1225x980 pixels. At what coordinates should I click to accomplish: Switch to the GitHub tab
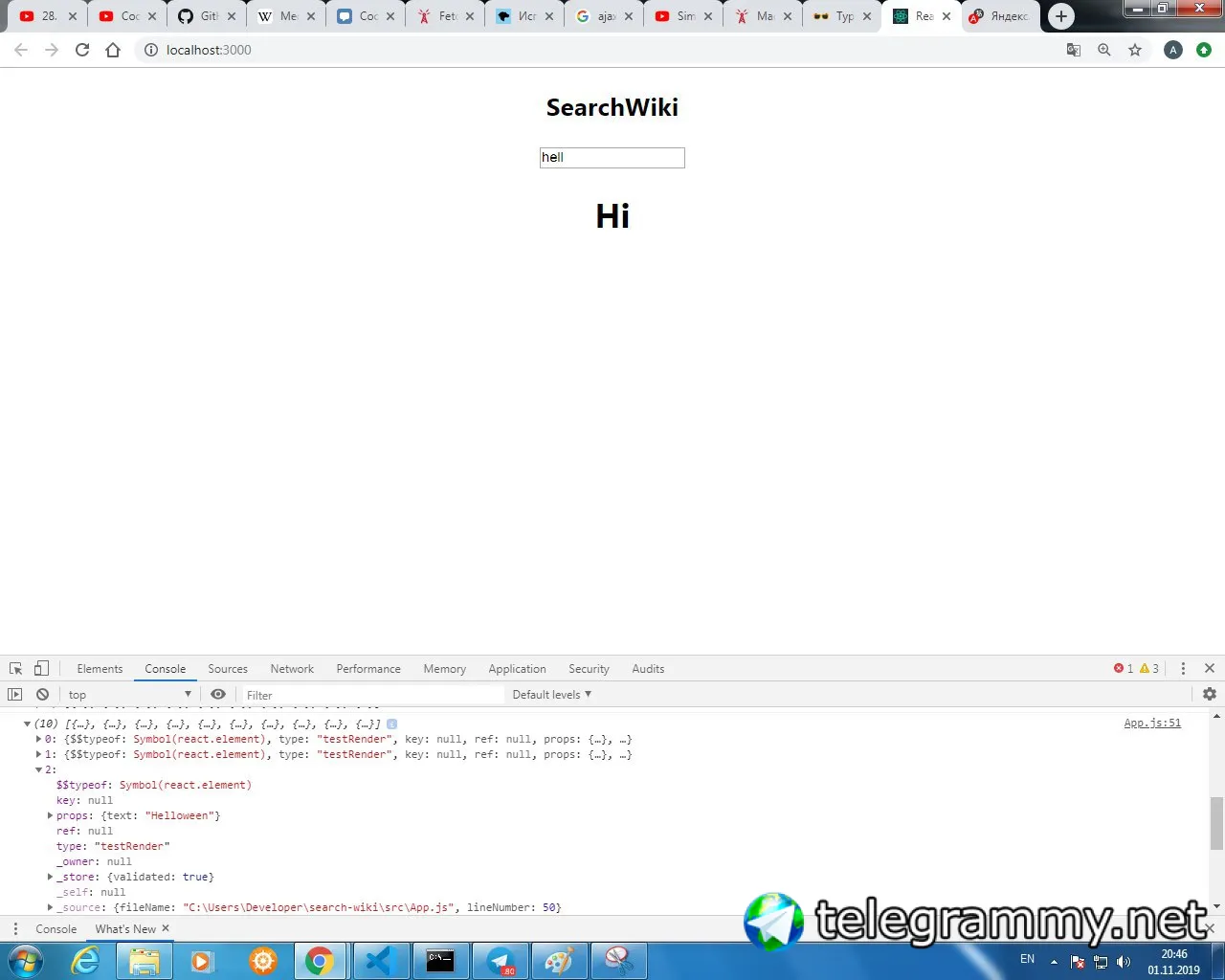click(208, 16)
